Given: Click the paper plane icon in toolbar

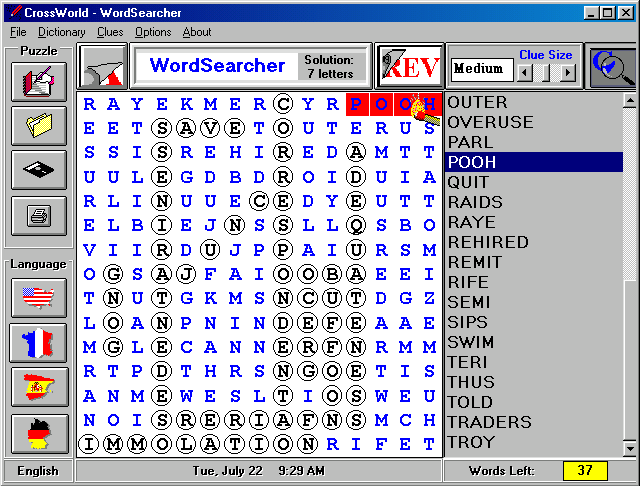Looking at the screenshot, I should pyautogui.click(x=102, y=66).
